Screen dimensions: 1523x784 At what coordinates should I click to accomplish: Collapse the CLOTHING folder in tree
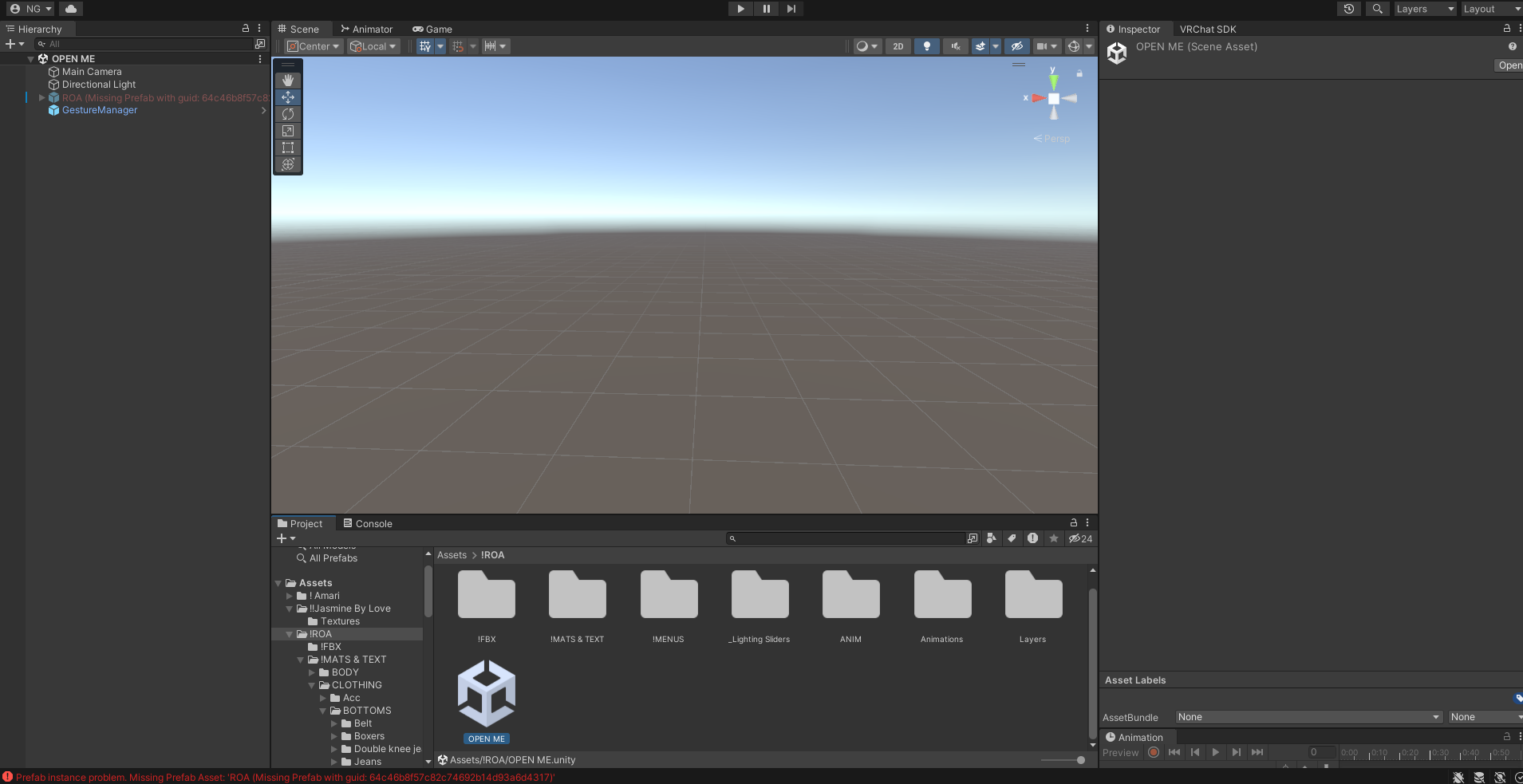(x=312, y=685)
